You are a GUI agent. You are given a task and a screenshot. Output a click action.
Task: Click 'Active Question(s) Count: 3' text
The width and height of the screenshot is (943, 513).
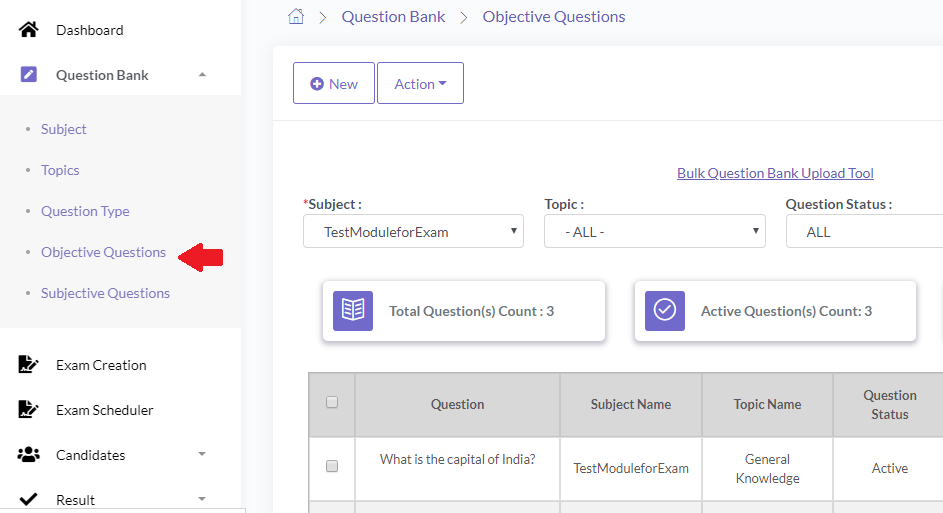pos(786,312)
